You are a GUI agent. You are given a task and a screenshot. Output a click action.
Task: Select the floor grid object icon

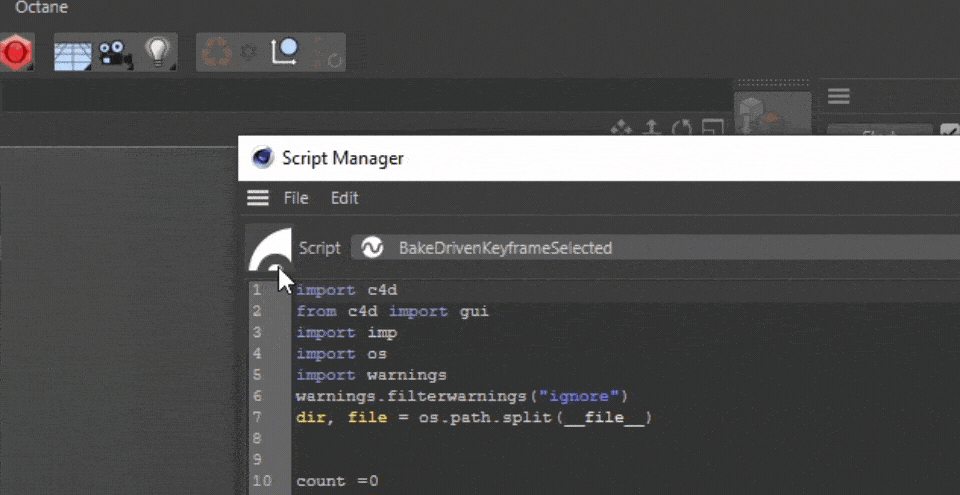(x=73, y=55)
